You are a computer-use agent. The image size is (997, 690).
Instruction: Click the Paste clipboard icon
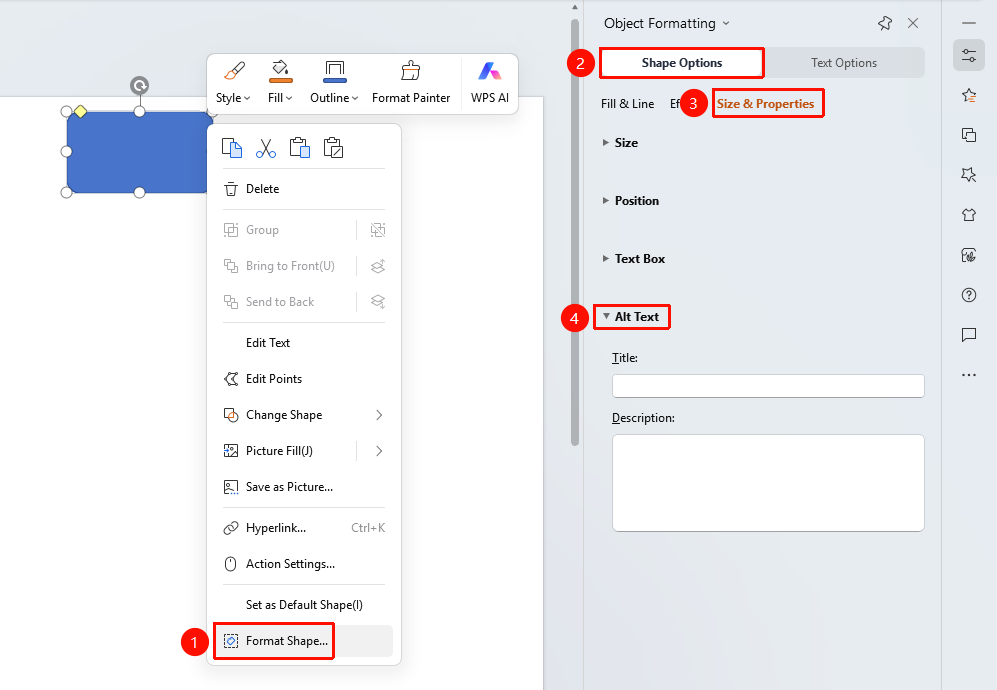(299, 148)
